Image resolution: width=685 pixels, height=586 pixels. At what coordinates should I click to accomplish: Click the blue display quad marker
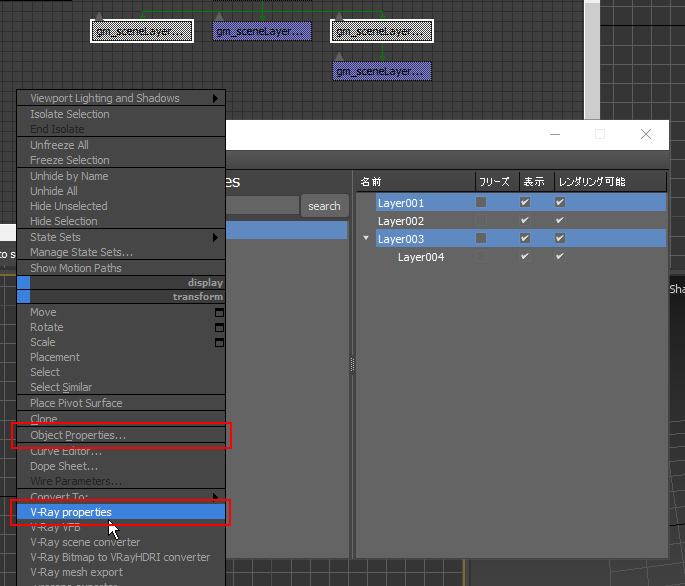click(24, 283)
